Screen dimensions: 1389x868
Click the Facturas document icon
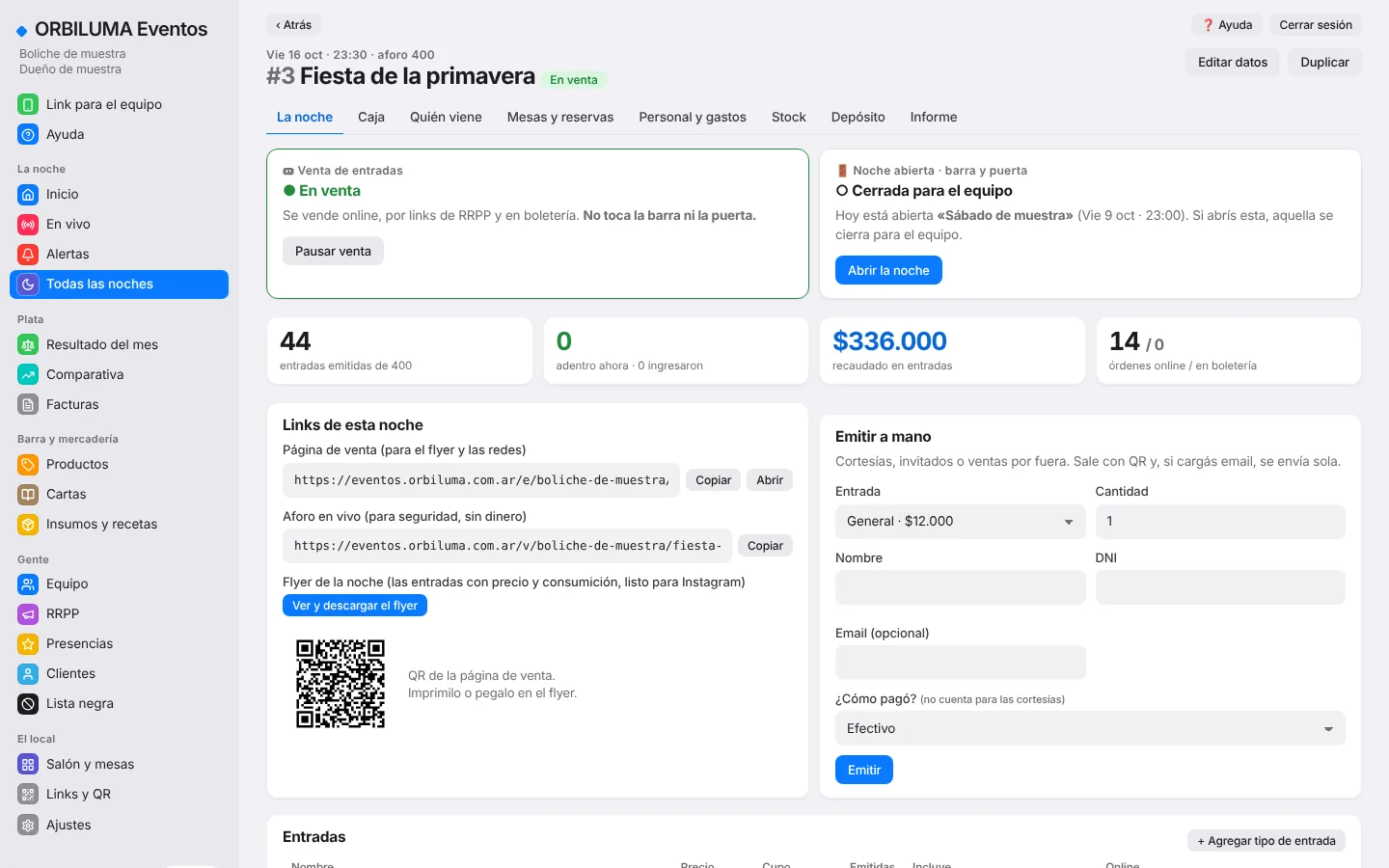pyautogui.click(x=28, y=404)
